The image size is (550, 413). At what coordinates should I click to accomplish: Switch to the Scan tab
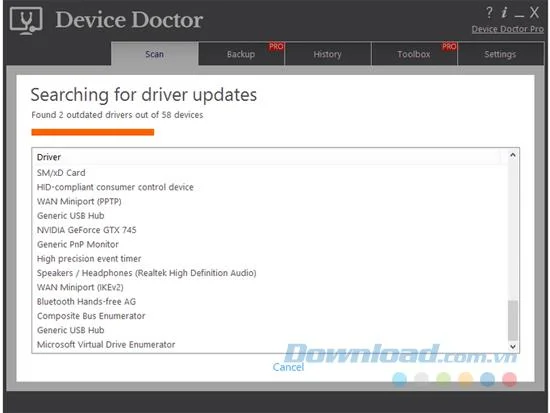coord(155,54)
